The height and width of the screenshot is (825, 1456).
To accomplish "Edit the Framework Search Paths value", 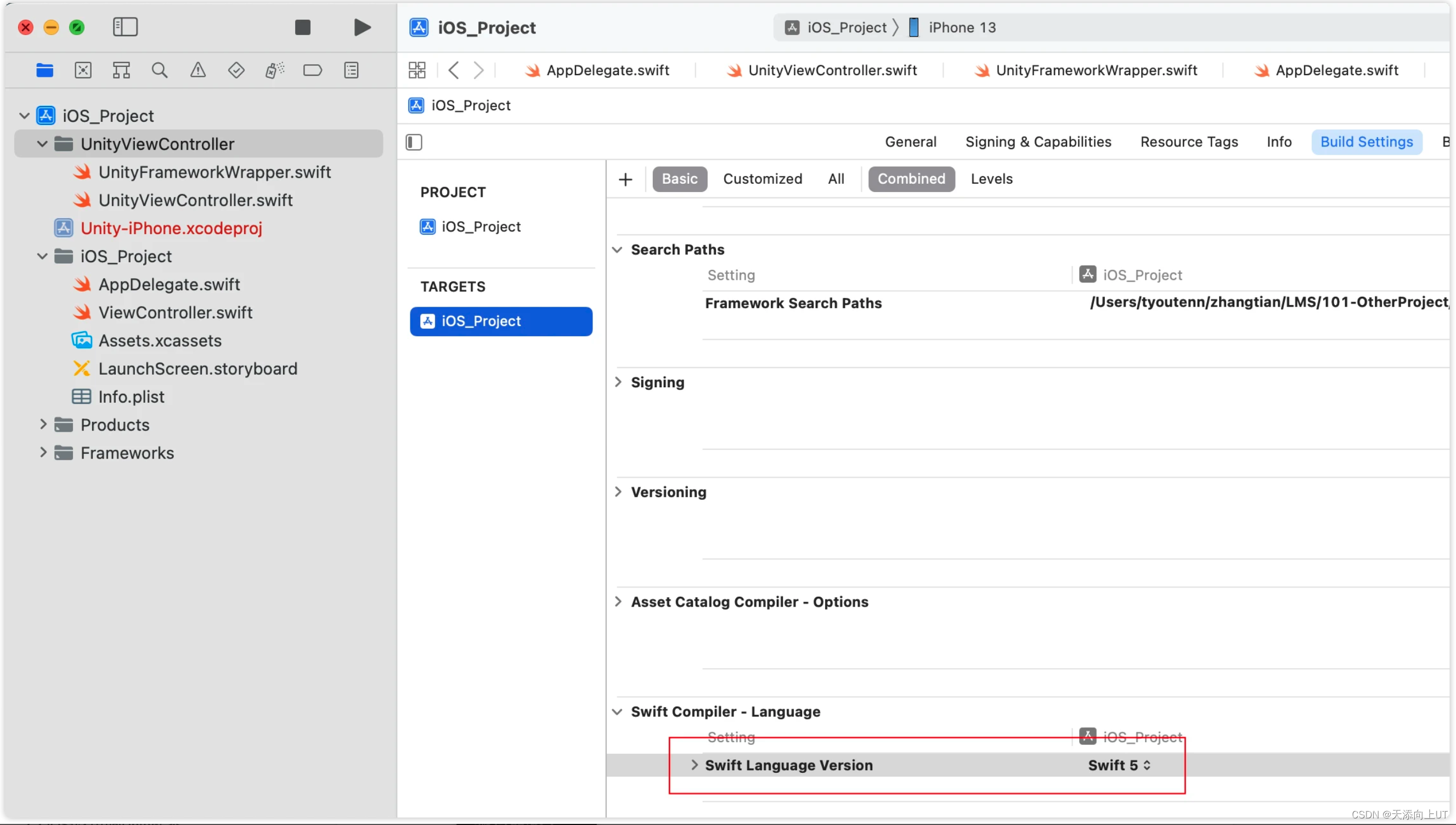I will (x=1268, y=302).
